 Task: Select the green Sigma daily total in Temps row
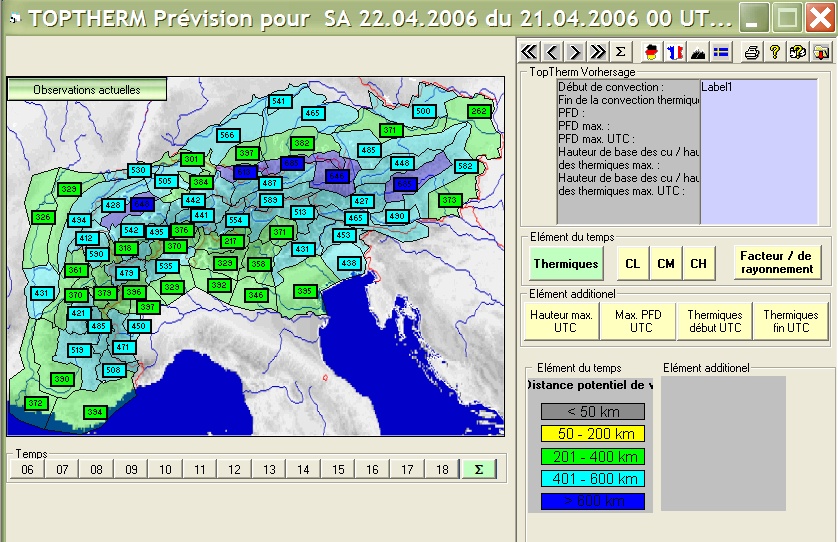point(479,469)
